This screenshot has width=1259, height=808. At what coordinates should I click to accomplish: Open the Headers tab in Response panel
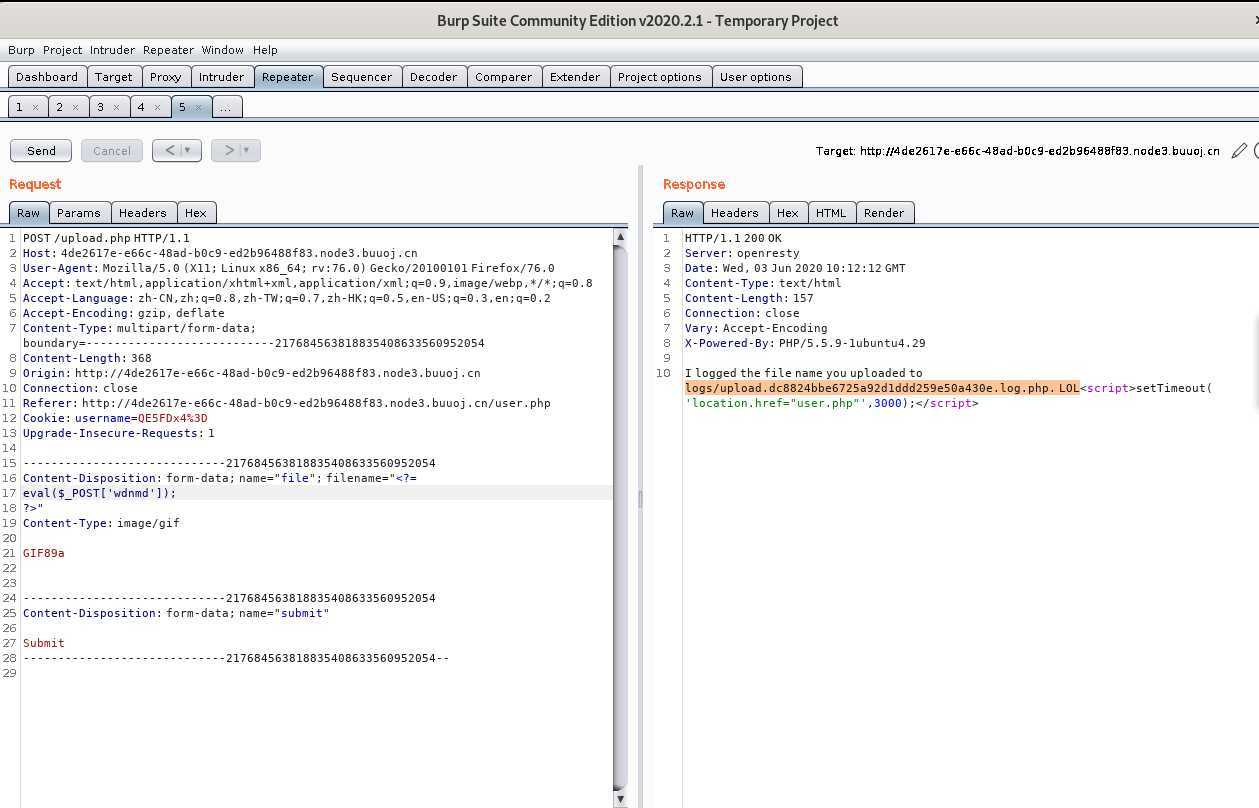(x=735, y=213)
